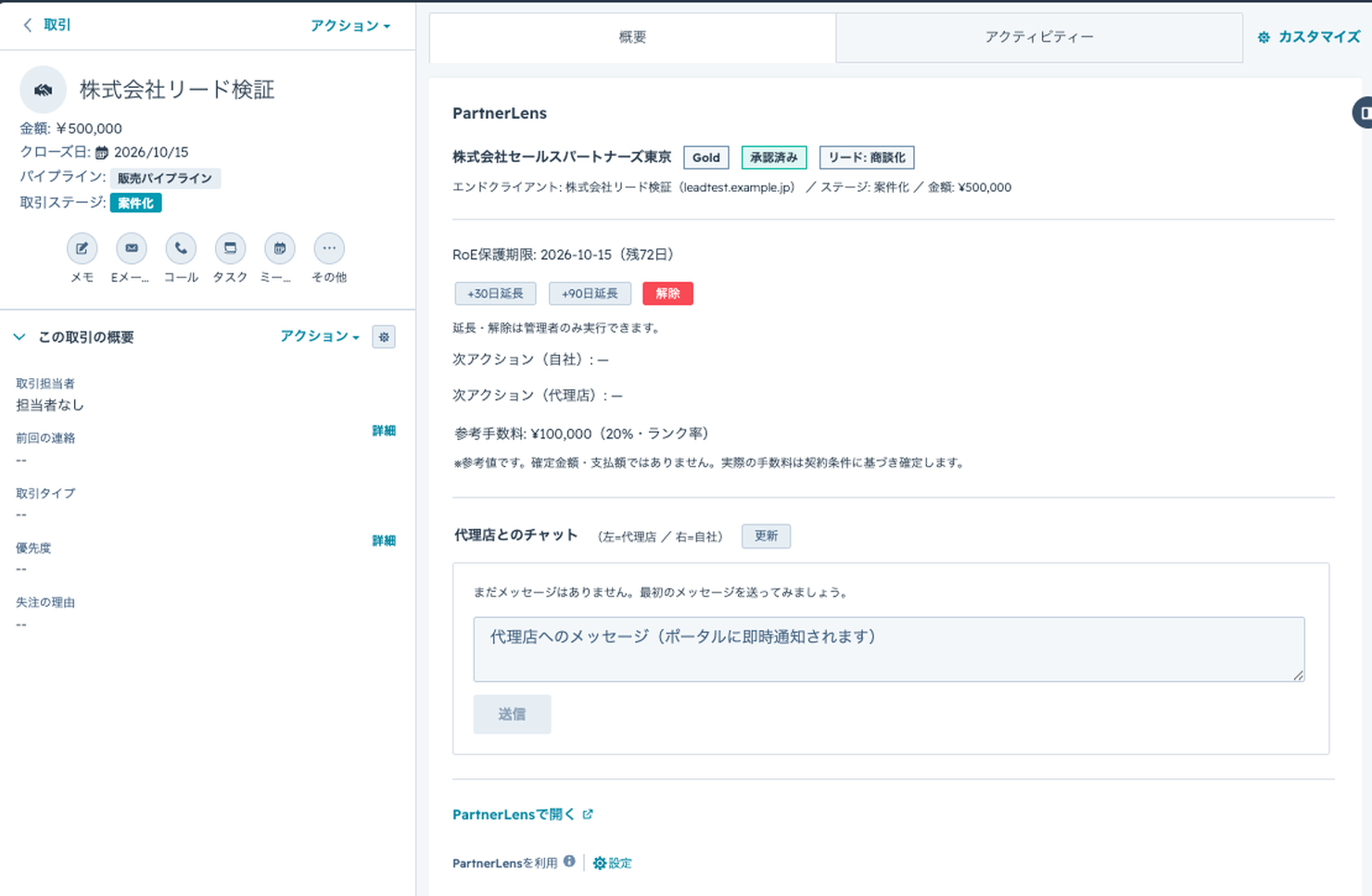
Task: Click the 次アクション(自社) line
Action: click(531, 360)
